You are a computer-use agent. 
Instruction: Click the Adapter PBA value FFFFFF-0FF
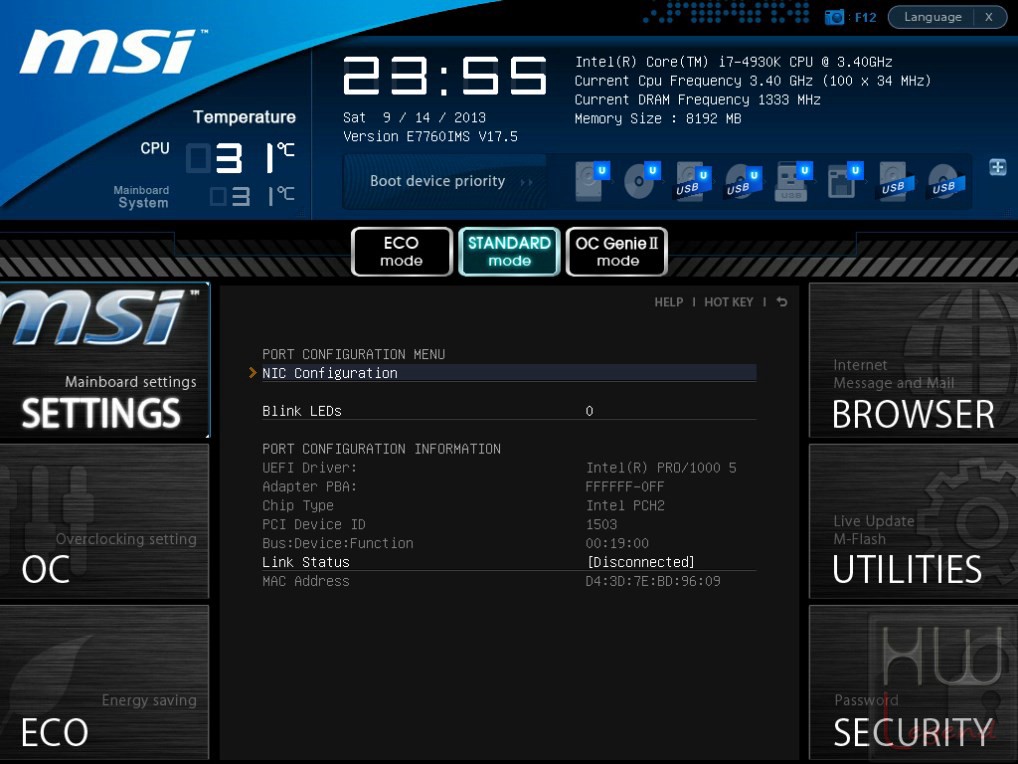click(x=625, y=487)
